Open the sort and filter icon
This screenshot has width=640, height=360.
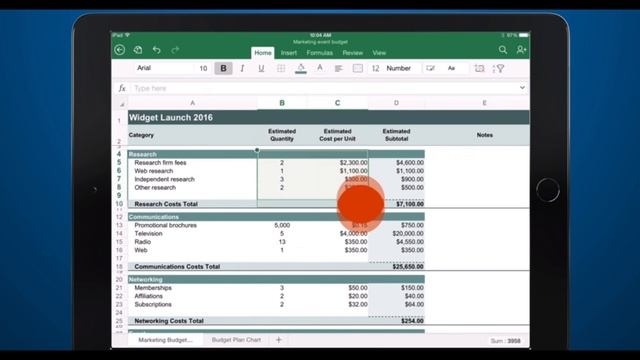pyautogui.click(x=498, y=68)
